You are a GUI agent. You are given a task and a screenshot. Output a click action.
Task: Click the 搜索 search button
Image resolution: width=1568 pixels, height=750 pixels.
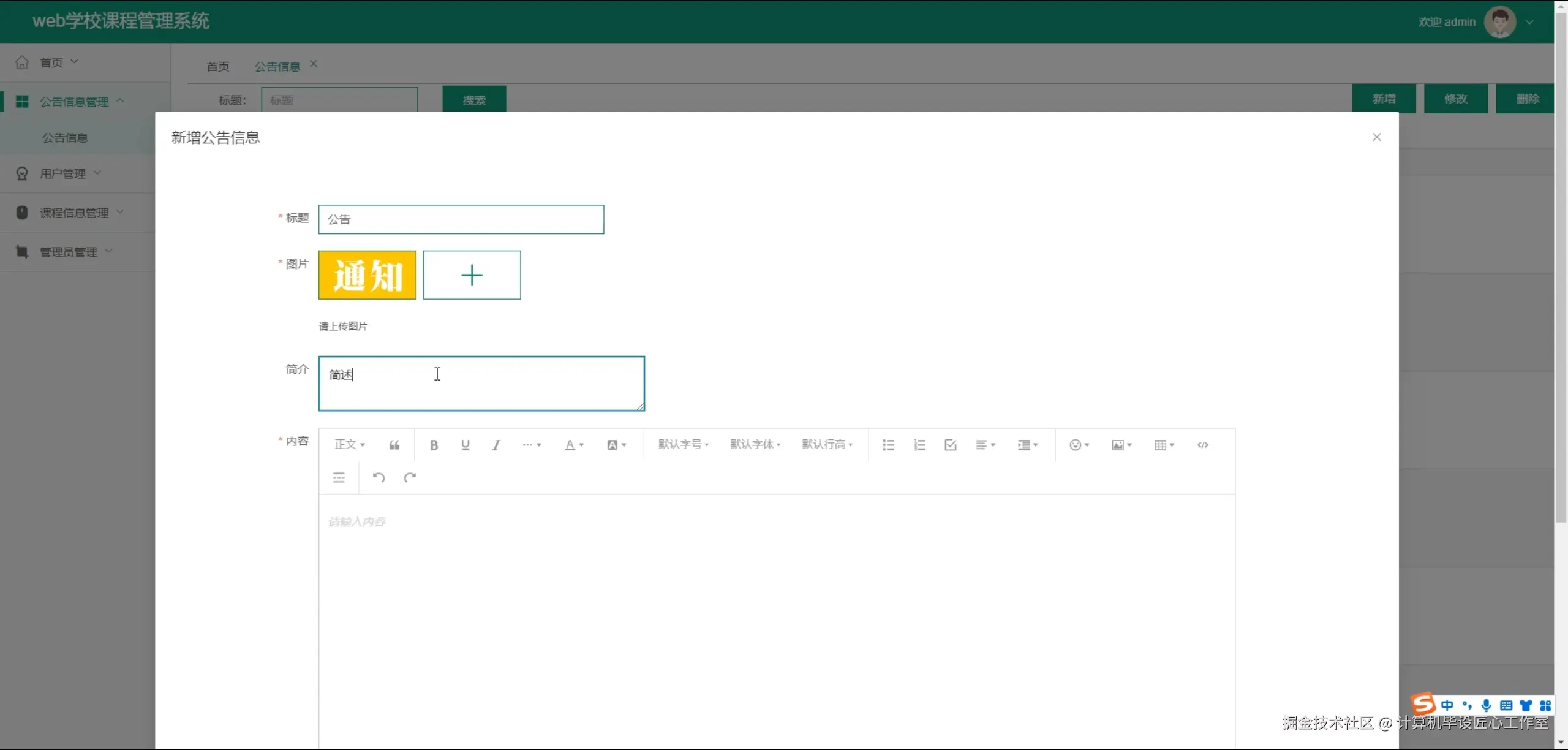(x=474, y=100)
